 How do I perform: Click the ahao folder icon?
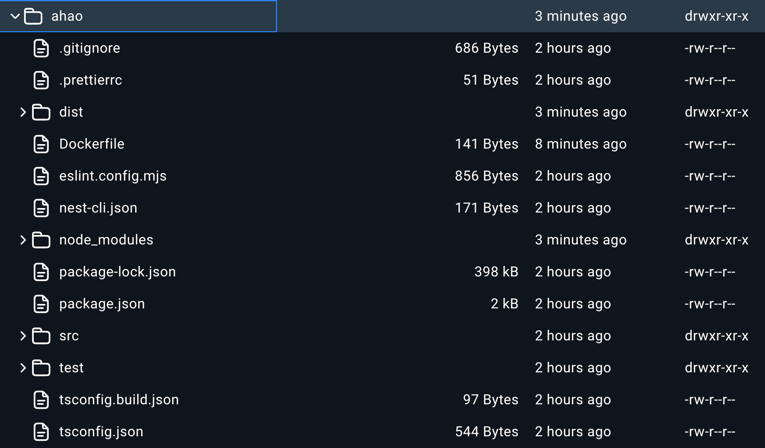33,16
